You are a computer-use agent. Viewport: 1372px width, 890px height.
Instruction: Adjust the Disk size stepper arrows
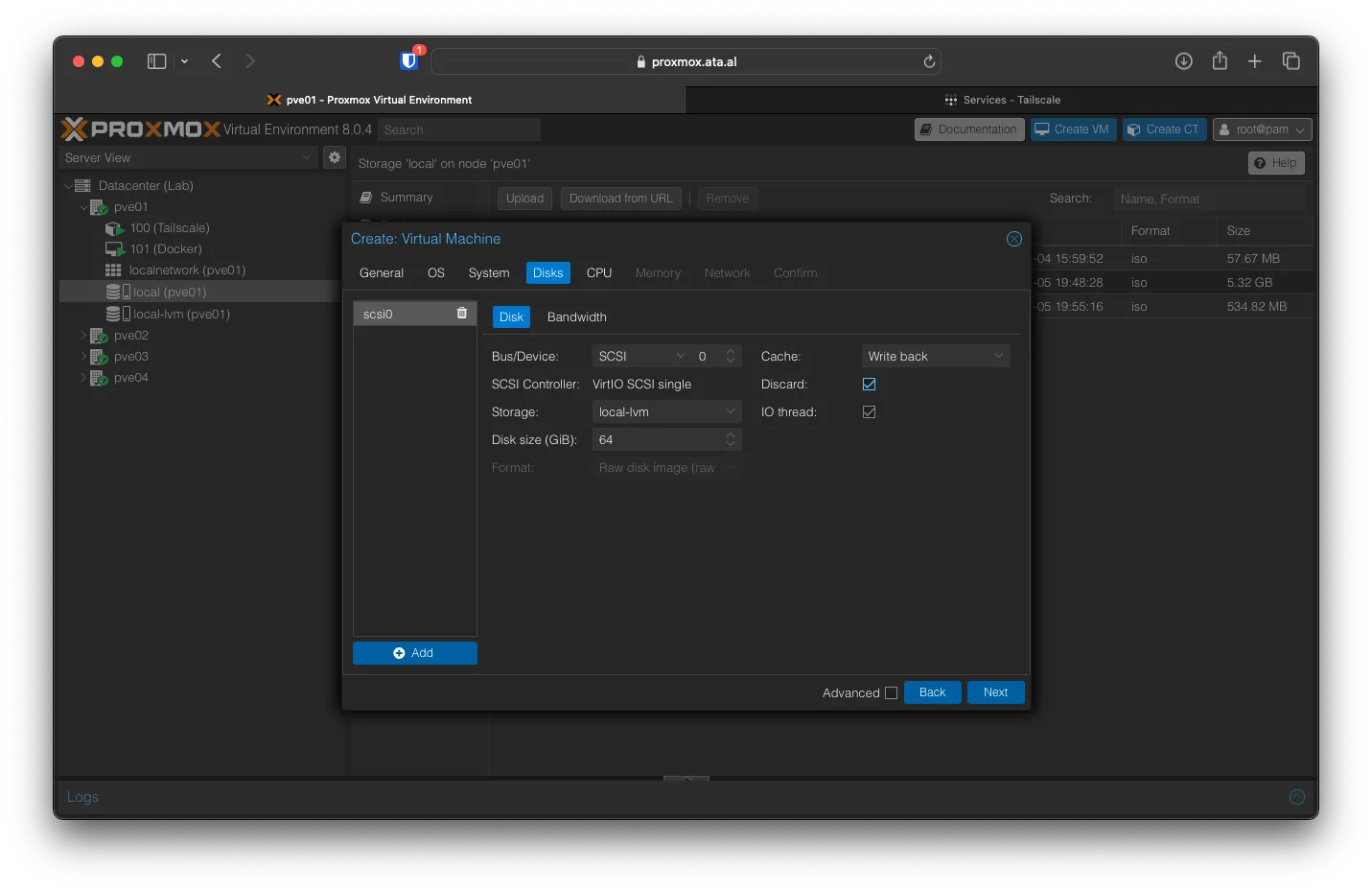(731, 439)
